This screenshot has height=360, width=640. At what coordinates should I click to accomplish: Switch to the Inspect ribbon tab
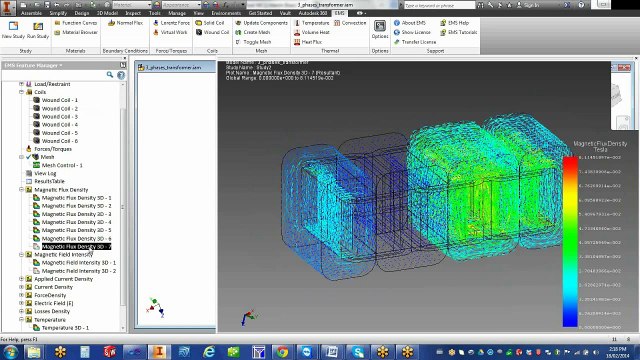[x=133, y=13]
